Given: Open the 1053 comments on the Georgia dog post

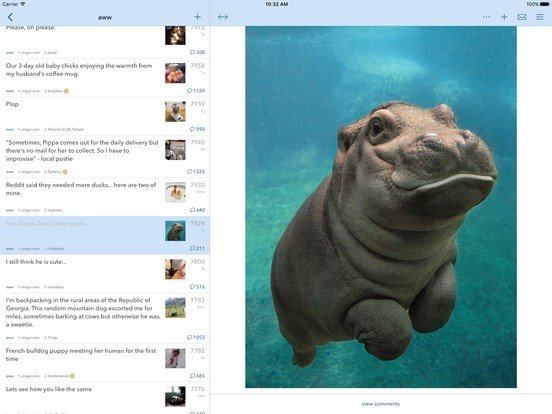Looking at the screenshot, I should click(x=196, y=337).
